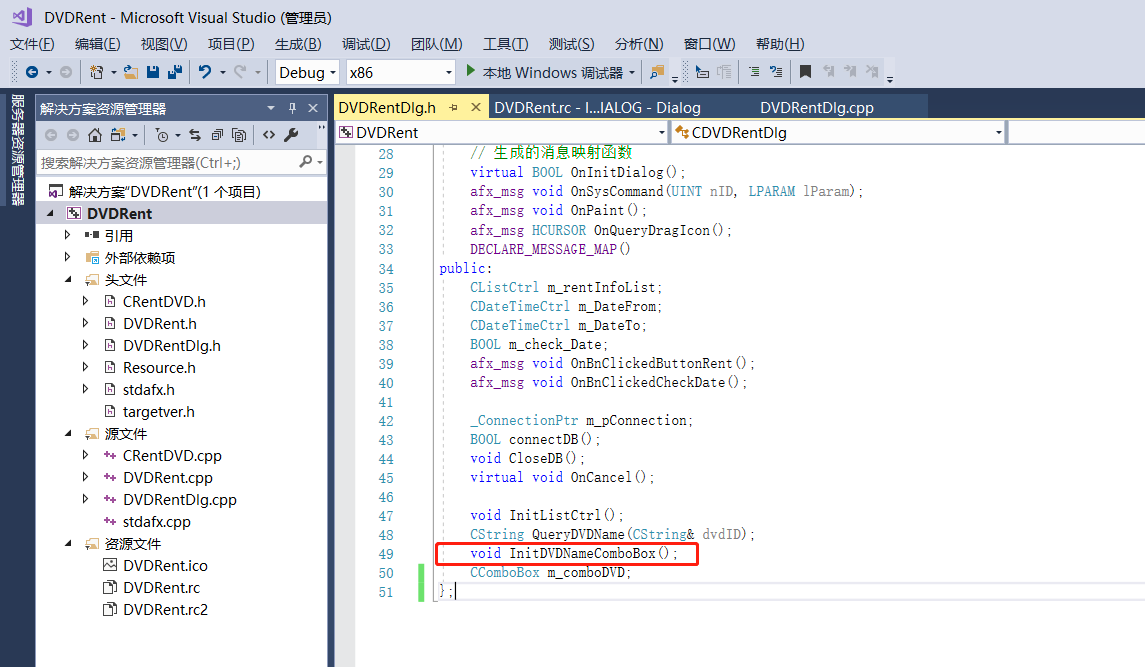Screen dimensions: 1145x667
Task: Switch to the DVDRentDlg.cpp tab
Action: point(816,107)
